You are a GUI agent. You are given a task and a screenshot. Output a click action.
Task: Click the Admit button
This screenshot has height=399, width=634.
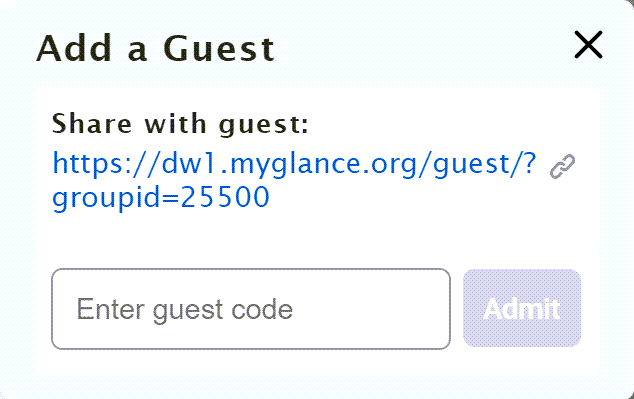[522, 308]
